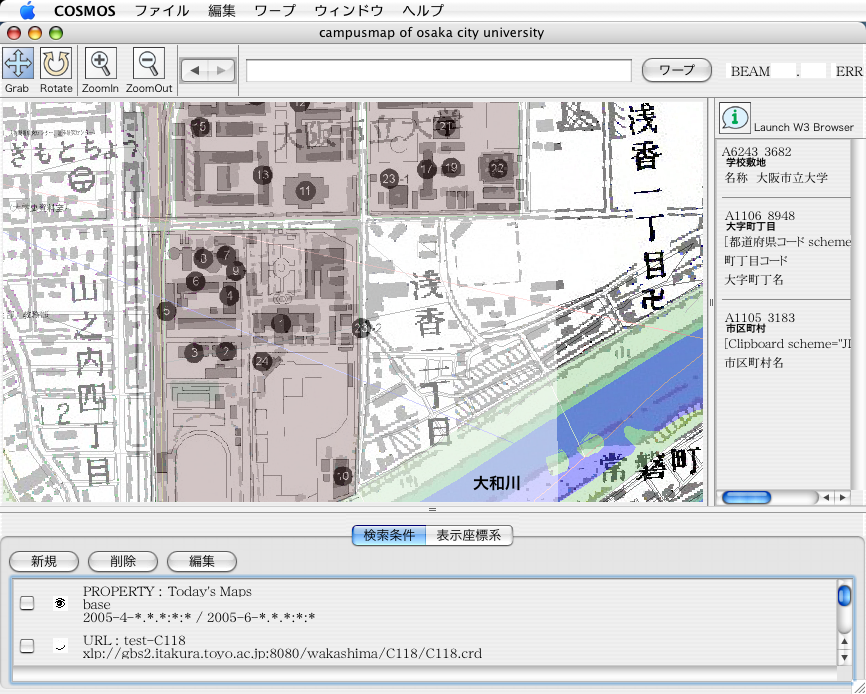Select the Rotate tool

click(56, 63)
